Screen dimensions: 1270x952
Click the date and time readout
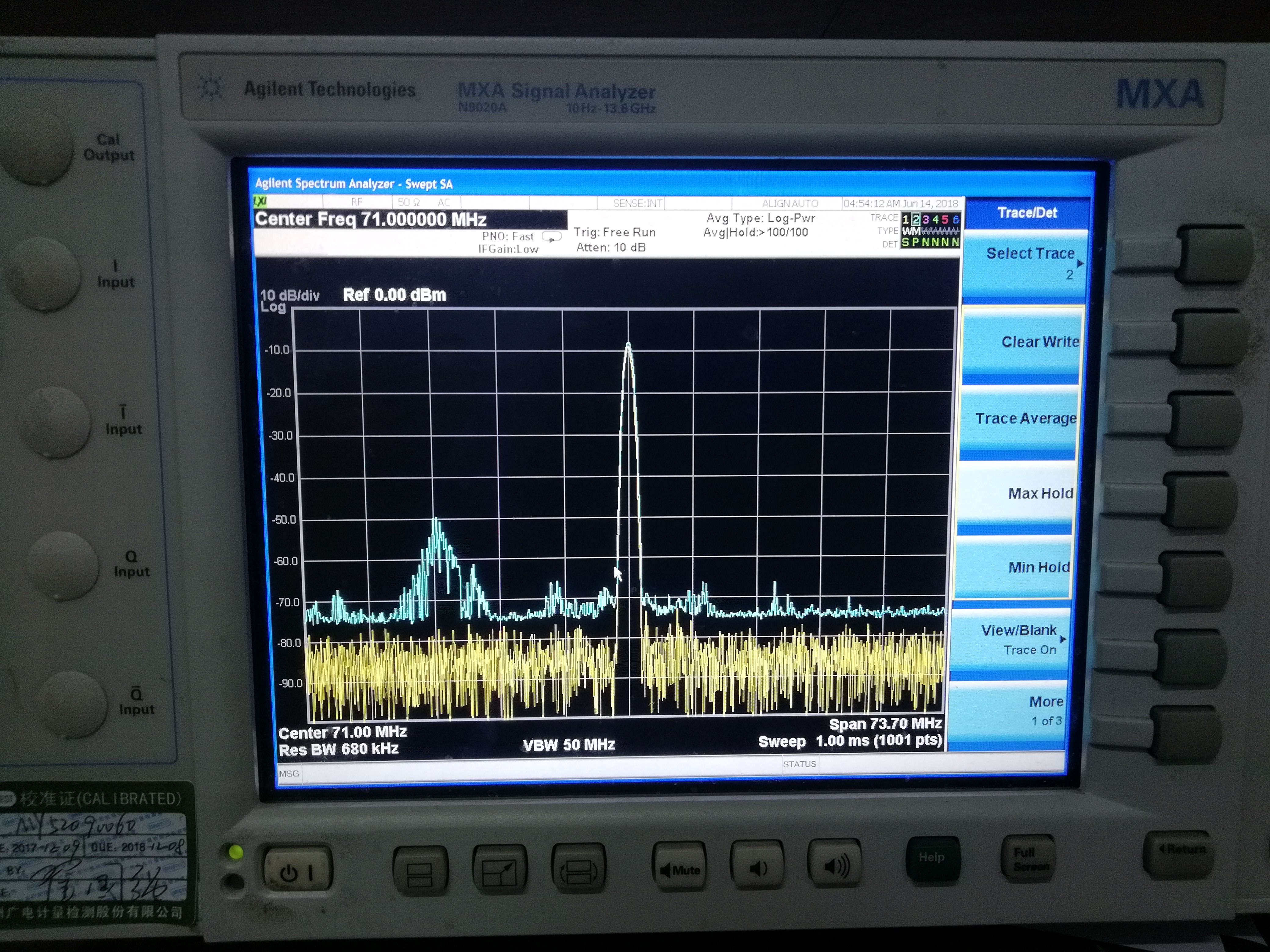(900, 203)
